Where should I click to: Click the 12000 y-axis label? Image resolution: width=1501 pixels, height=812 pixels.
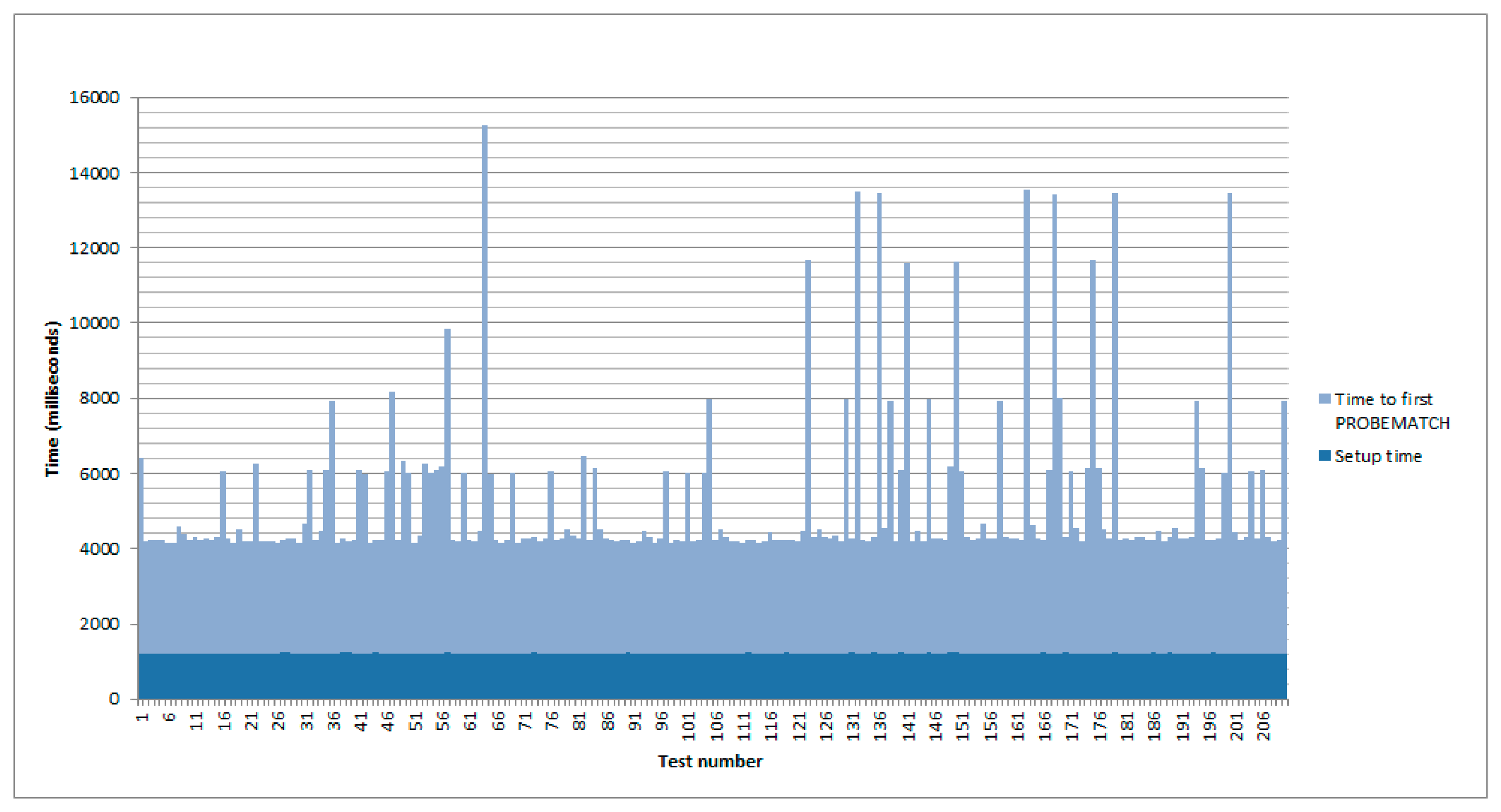[x=94, y=248]
